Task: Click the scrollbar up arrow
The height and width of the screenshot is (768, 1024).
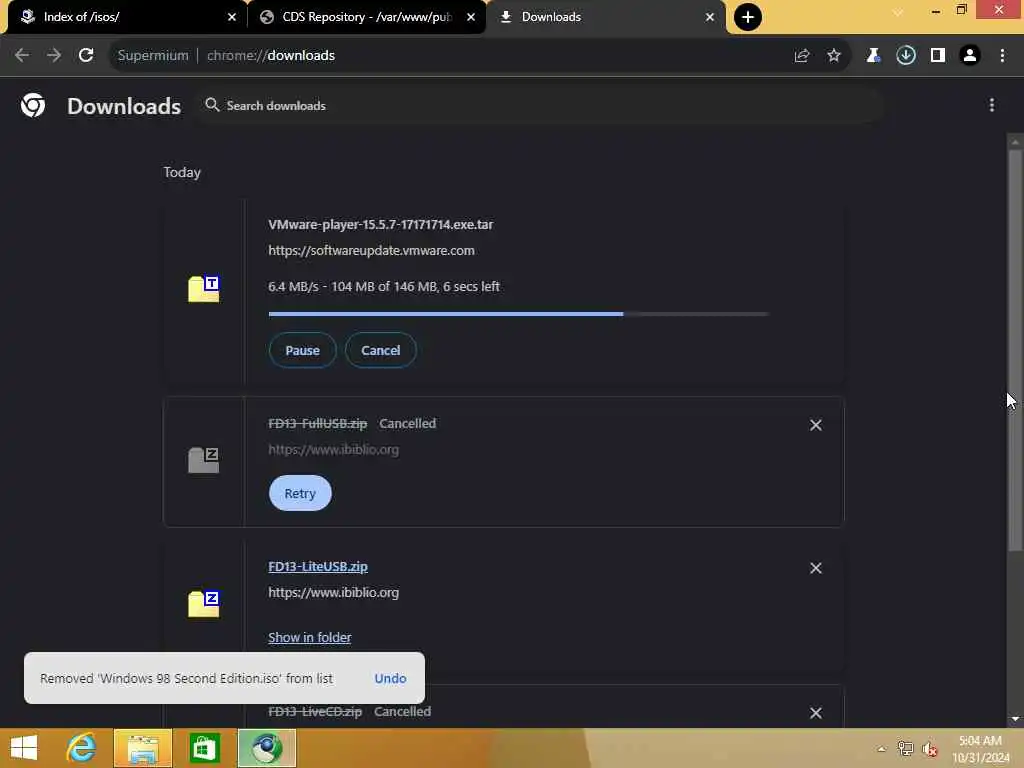Action: point(1016,142)
